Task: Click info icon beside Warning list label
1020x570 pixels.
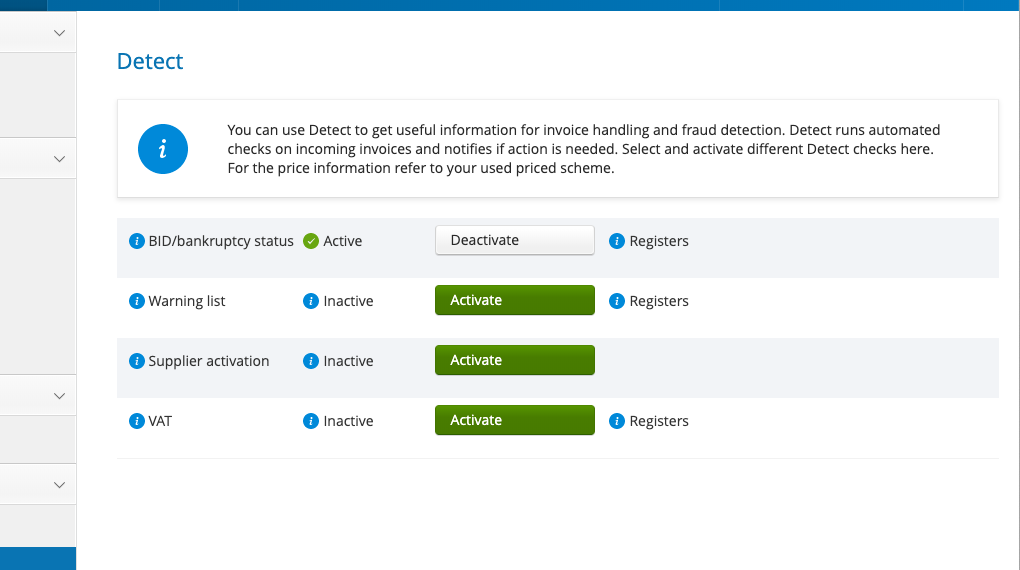Action: (x=137, y=301)
